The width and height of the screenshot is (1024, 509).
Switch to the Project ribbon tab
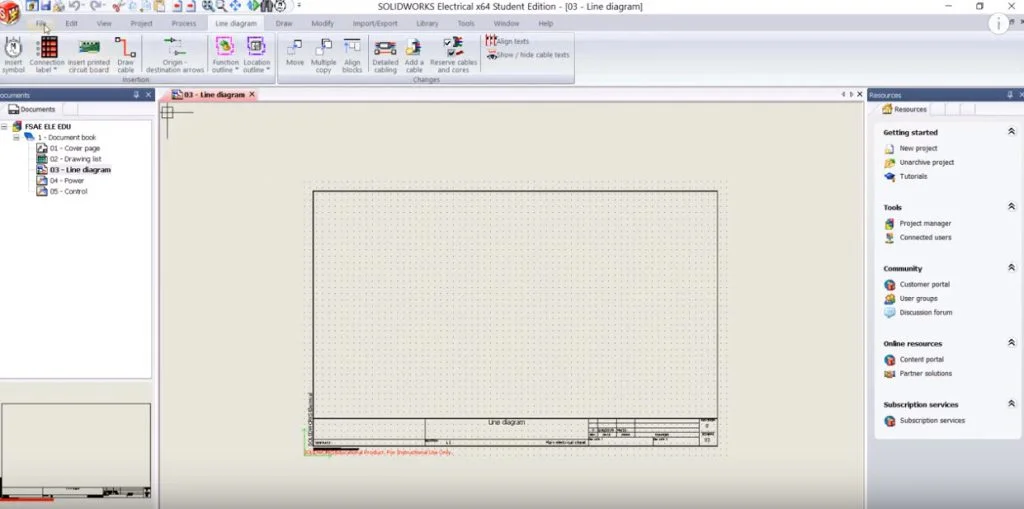141,24
